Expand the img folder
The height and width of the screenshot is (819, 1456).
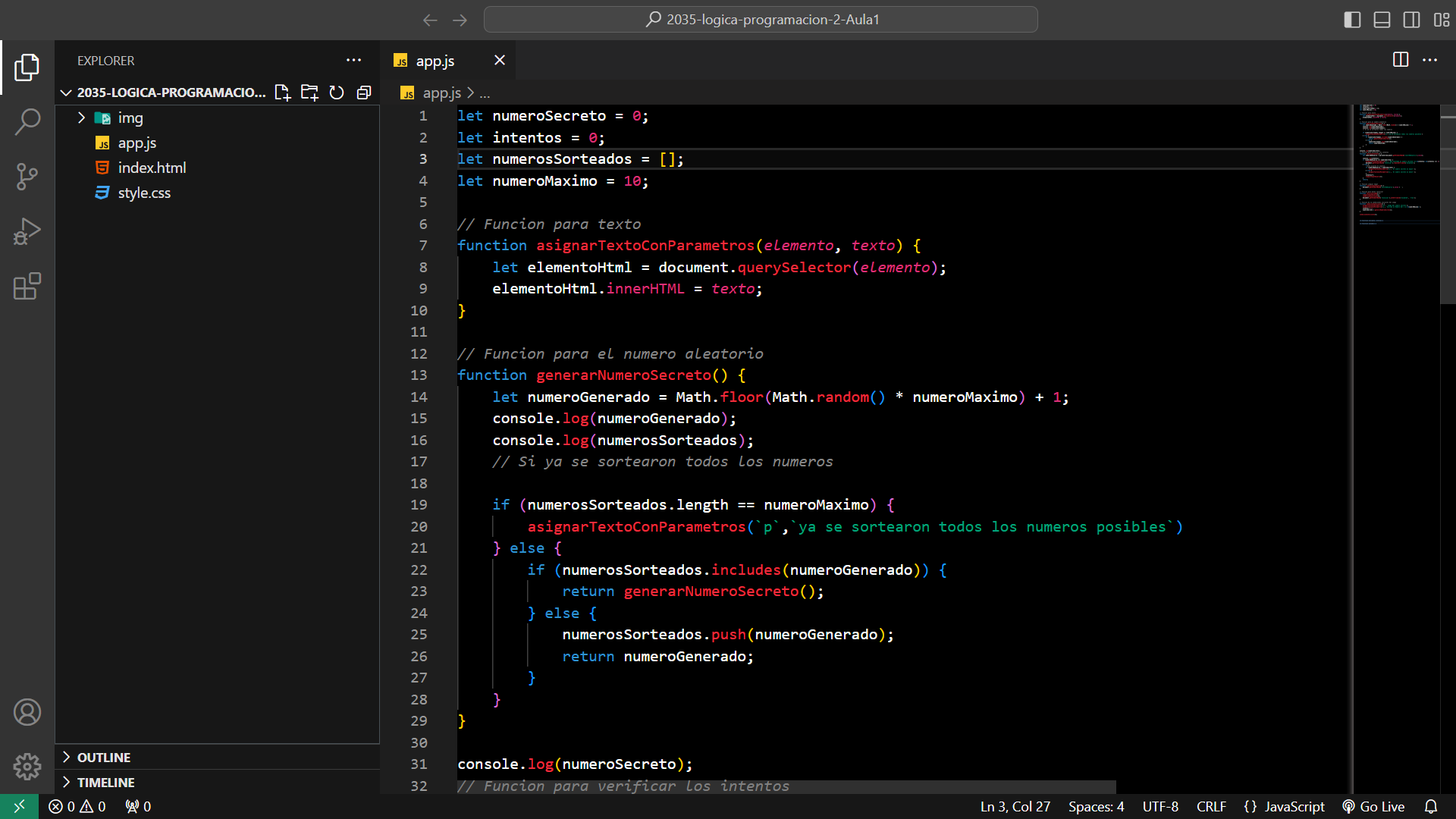(x=130, y=118)
